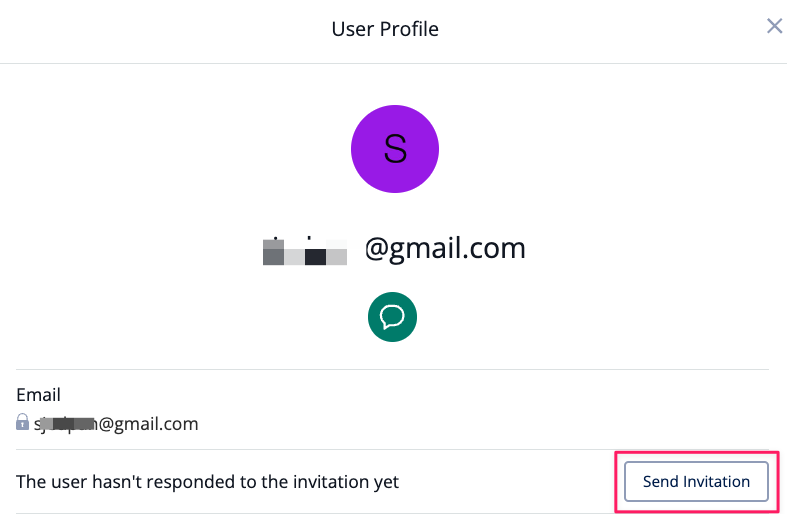This screenshot has width=787, height=514.
Task: Click the invitation status message text
Action: pos(207,482)
